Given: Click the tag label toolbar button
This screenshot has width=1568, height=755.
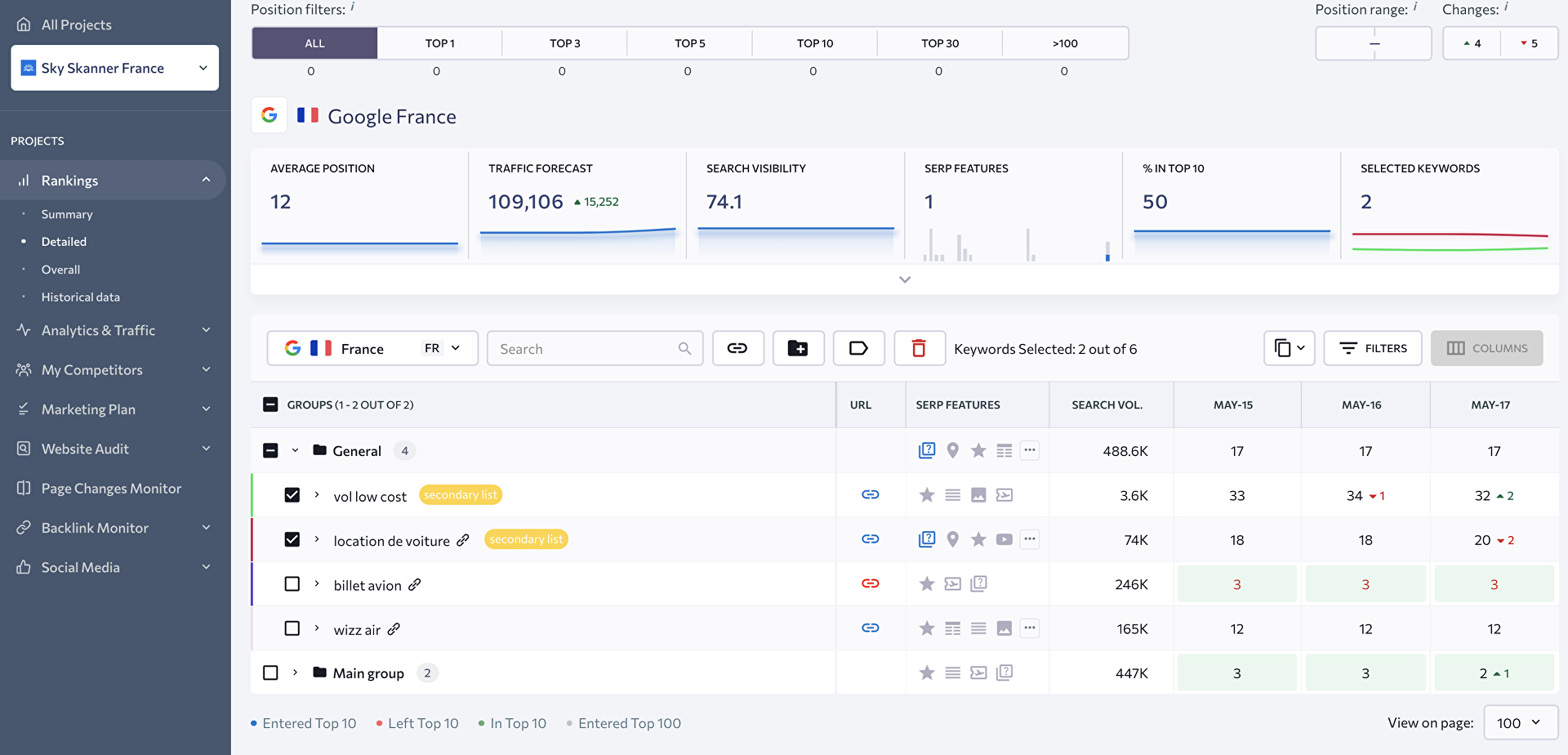Looking at the screenshot, I should pos(858,348).
